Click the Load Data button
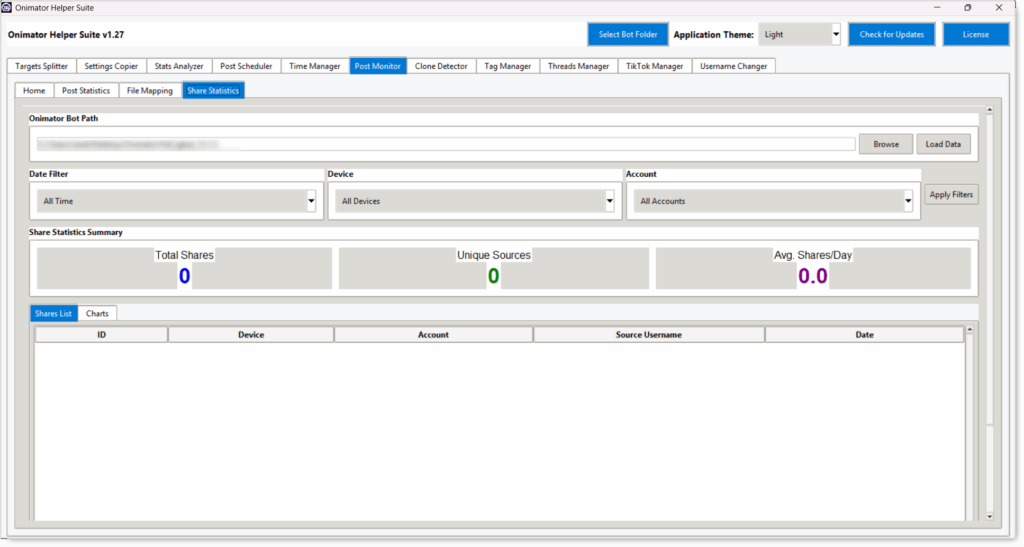Screen dimensions: 1024x547 click(x=943, y=144)
